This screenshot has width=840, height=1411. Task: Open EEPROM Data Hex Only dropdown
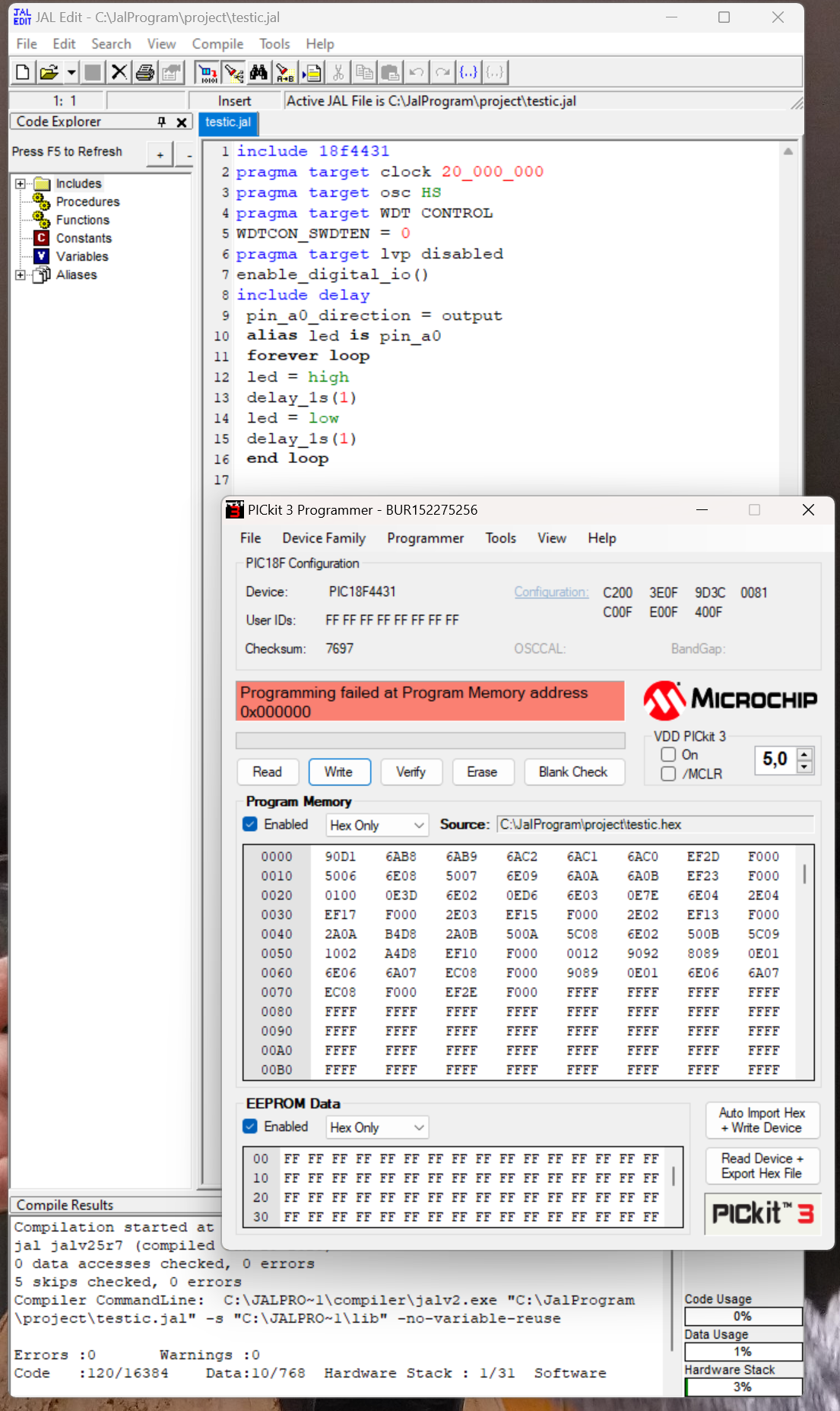click(x=378, y=1127)
